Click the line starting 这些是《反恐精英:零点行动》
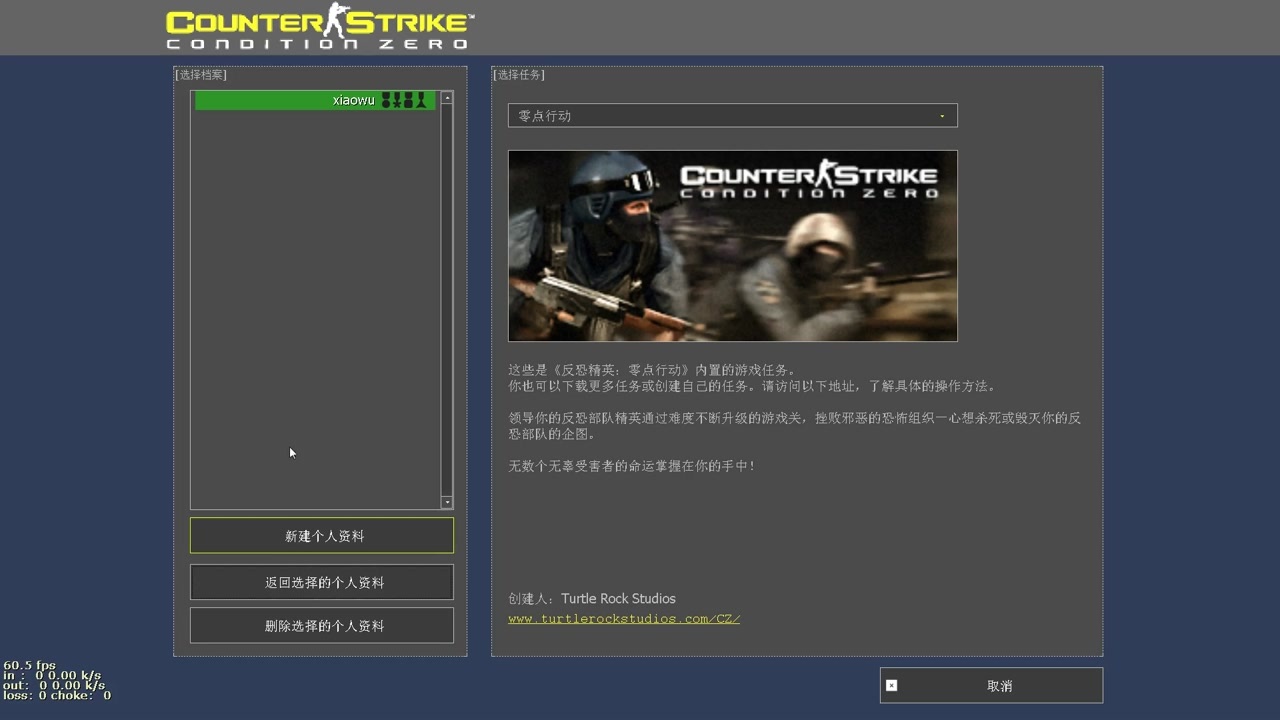 (652, 370)
